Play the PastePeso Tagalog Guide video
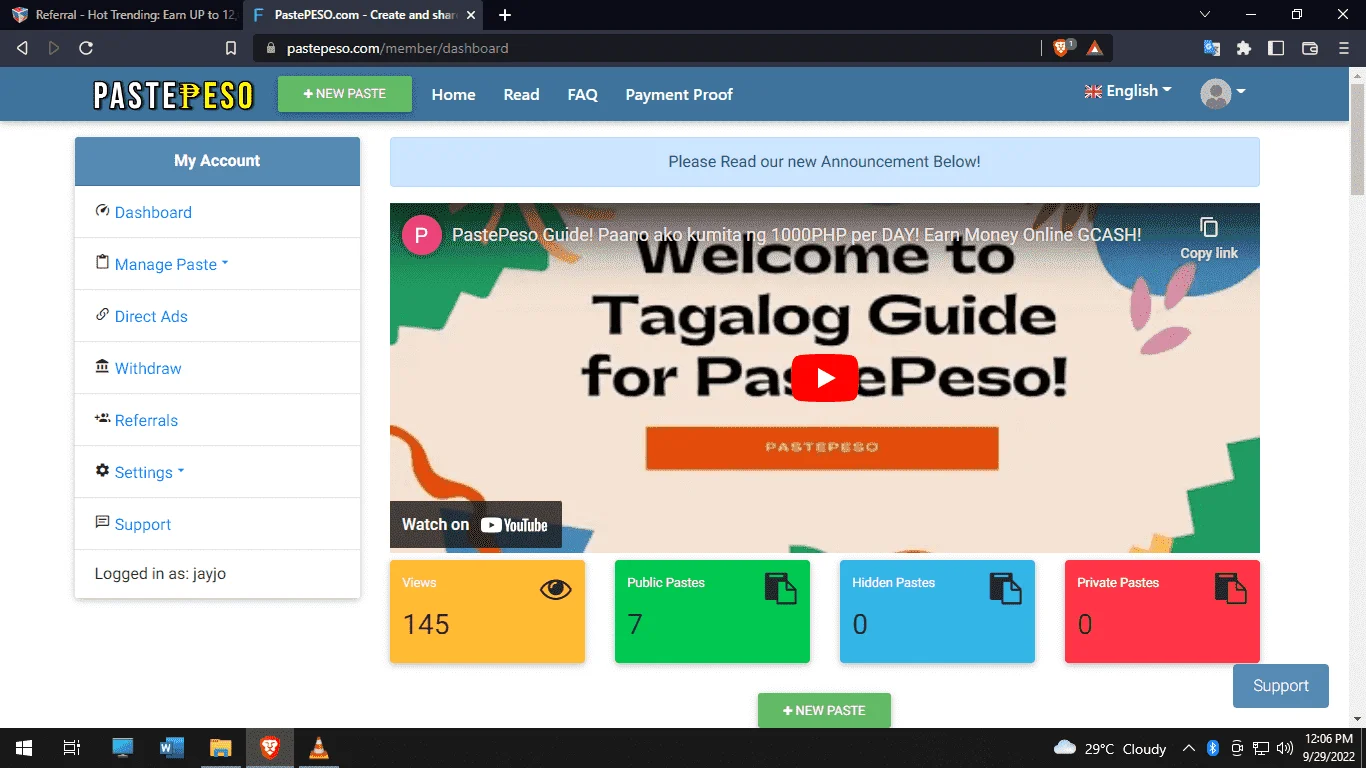The width and height of the screenshot is (1366, 768). [825, 378]
